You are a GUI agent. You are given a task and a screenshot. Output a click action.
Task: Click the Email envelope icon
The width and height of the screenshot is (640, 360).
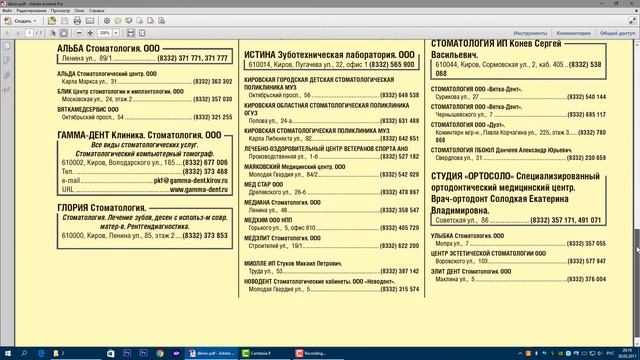90,21
